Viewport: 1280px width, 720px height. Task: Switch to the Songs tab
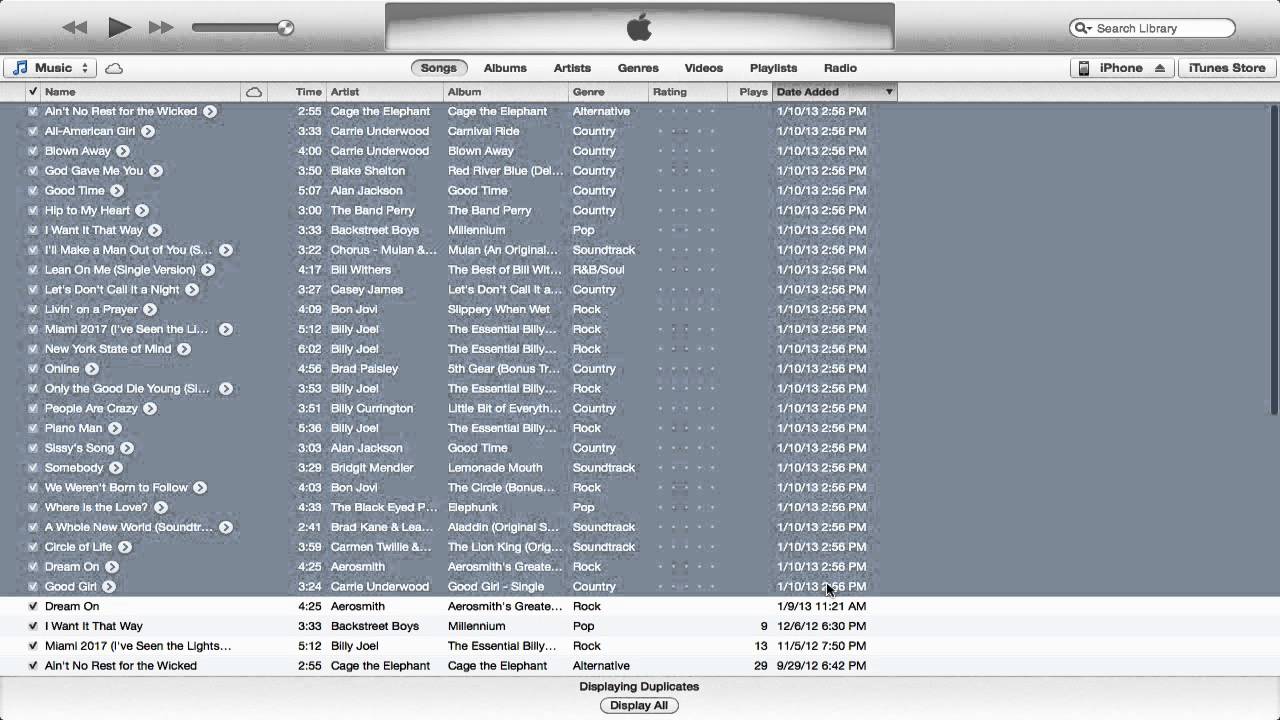click(x=438, y=68)
